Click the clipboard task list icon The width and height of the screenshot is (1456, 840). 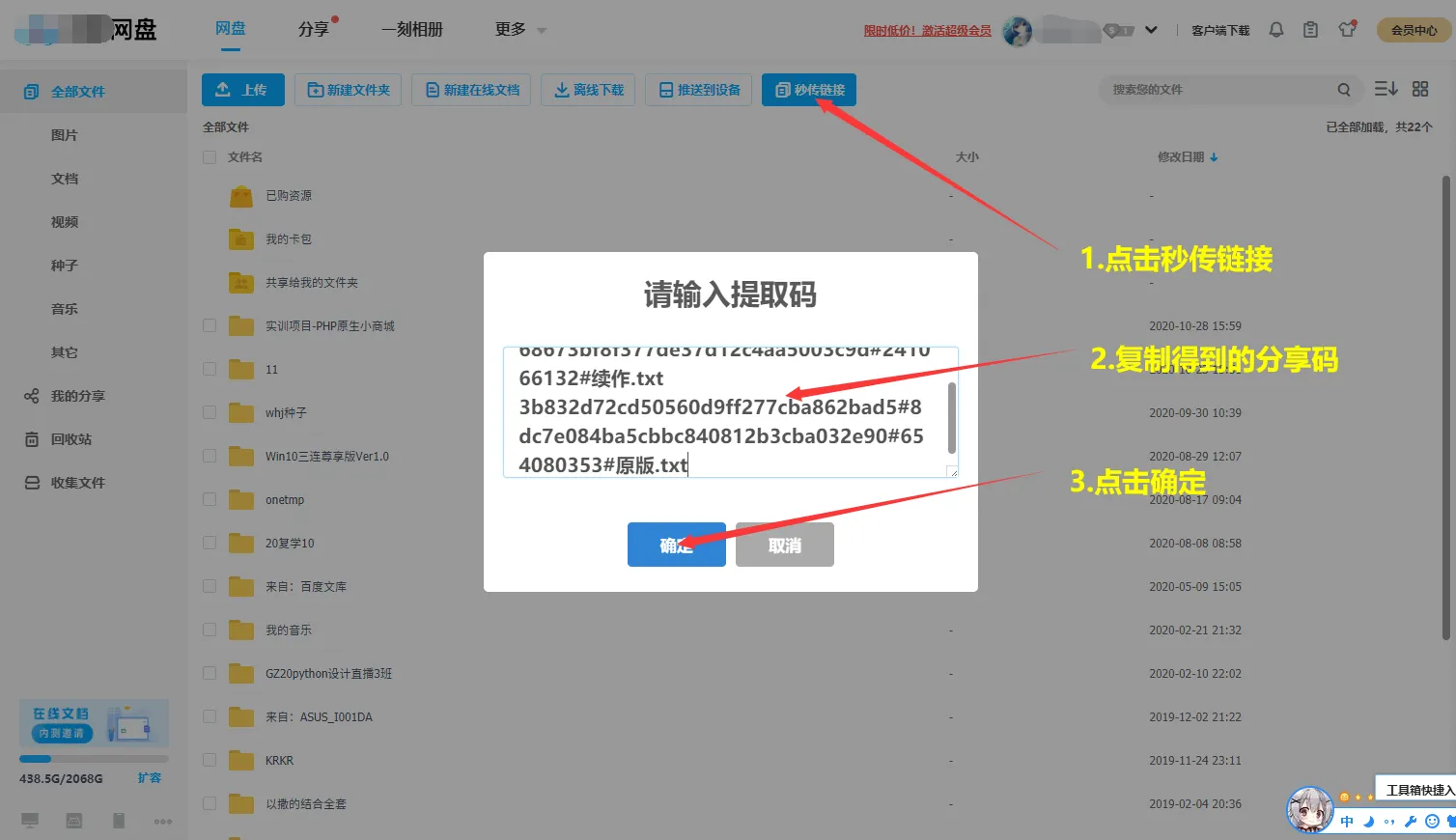pyautogui.click(x=1310, y=30)
